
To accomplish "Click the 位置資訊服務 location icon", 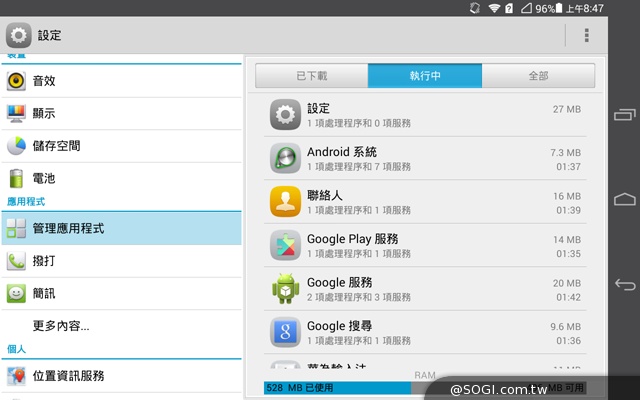I will tap(16, 376).
